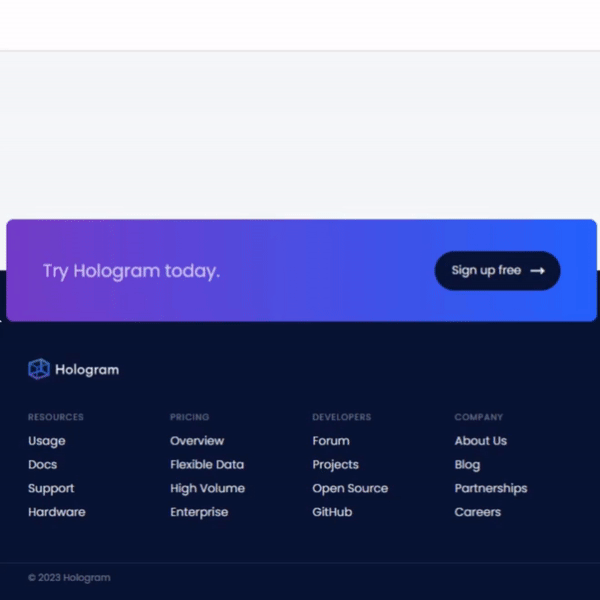600x600 pixels.
Task: Click the Enterprise pricing link
Action: pyautogui.click(x=199, y=512)
